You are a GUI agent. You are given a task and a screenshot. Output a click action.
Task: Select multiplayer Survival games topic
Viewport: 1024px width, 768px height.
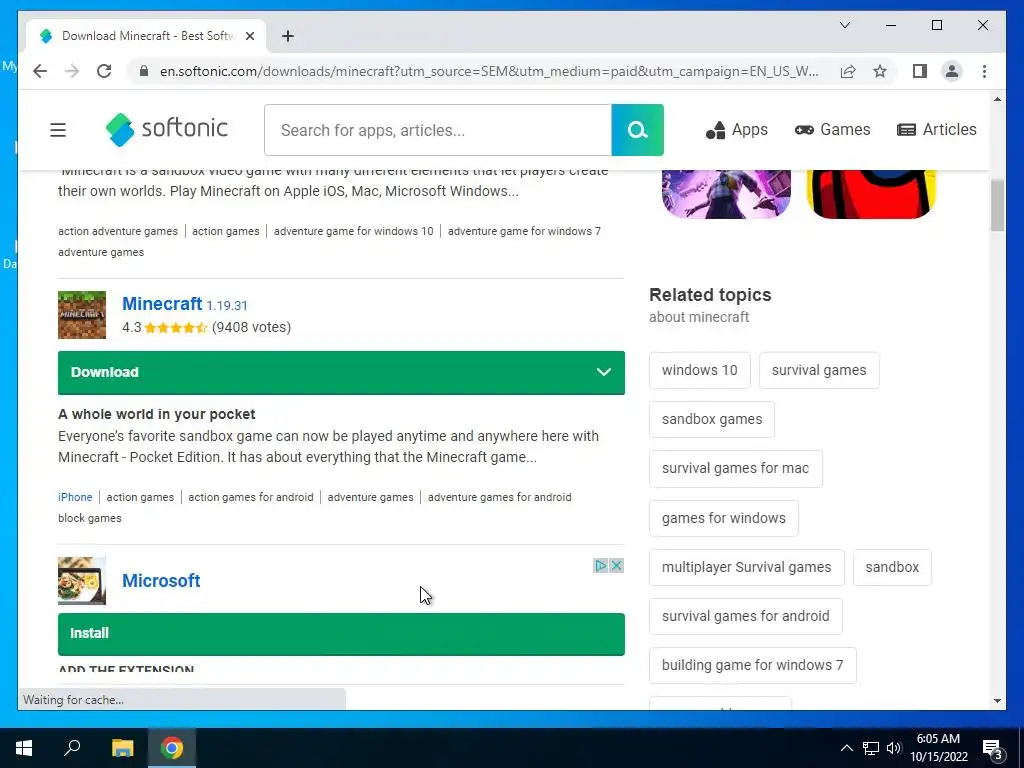pyautogui.click(x=746, y=568)
